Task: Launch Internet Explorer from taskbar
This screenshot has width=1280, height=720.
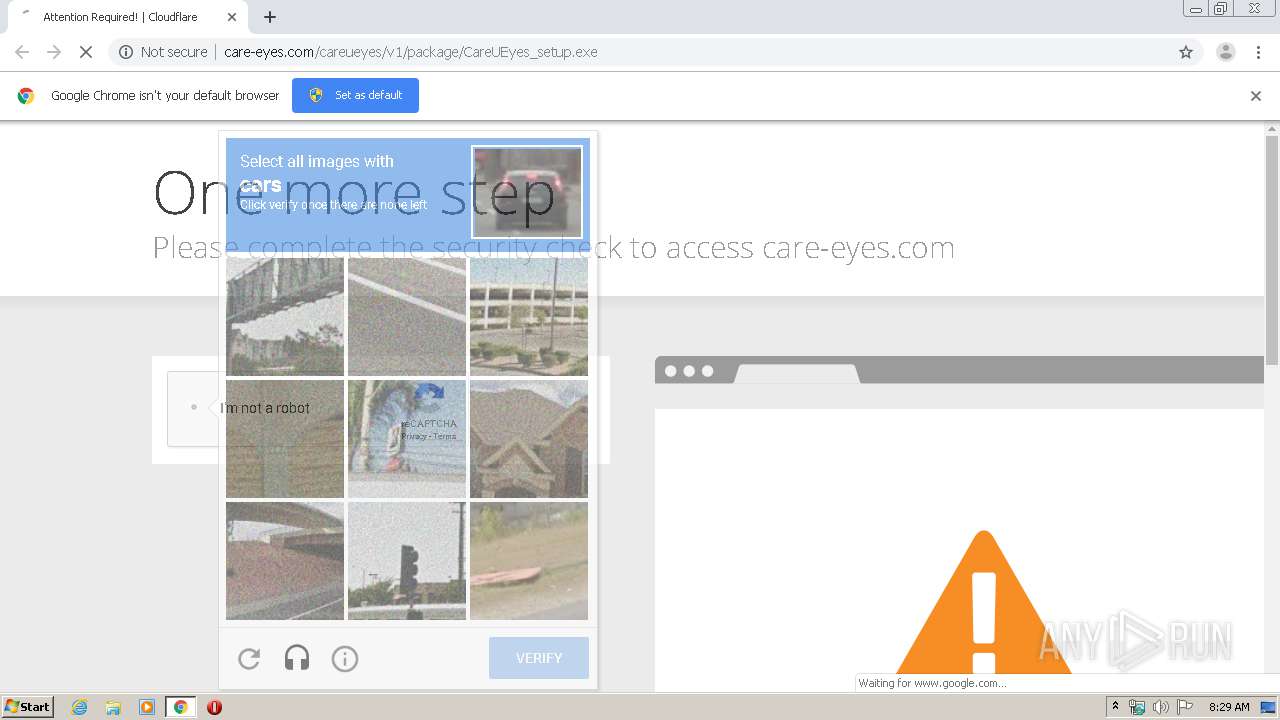Action: tap(79, 707)
